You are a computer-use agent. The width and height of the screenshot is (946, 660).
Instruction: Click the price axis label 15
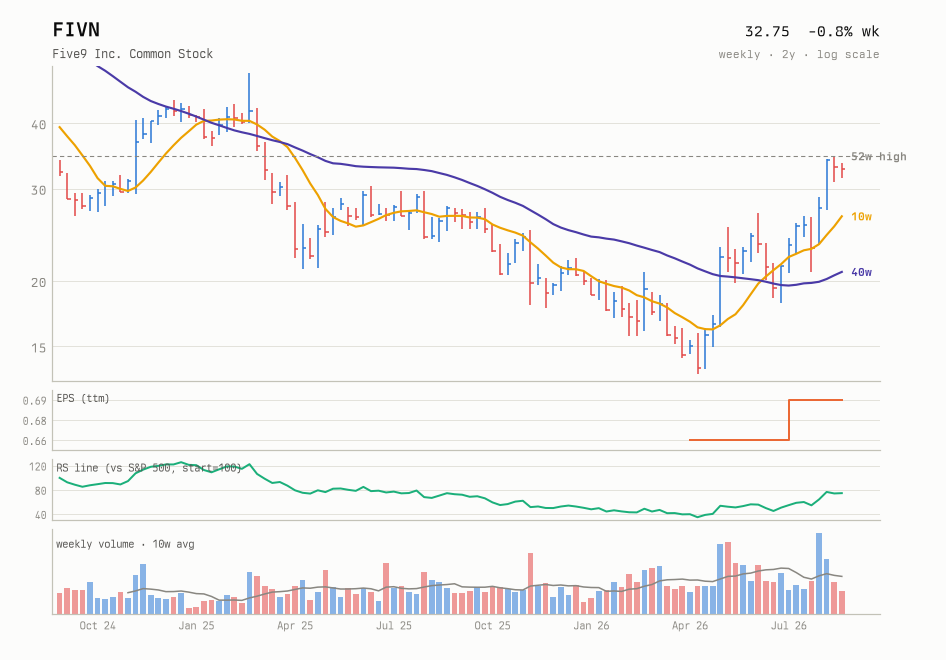pyautogui.click(x=39, y=347)
